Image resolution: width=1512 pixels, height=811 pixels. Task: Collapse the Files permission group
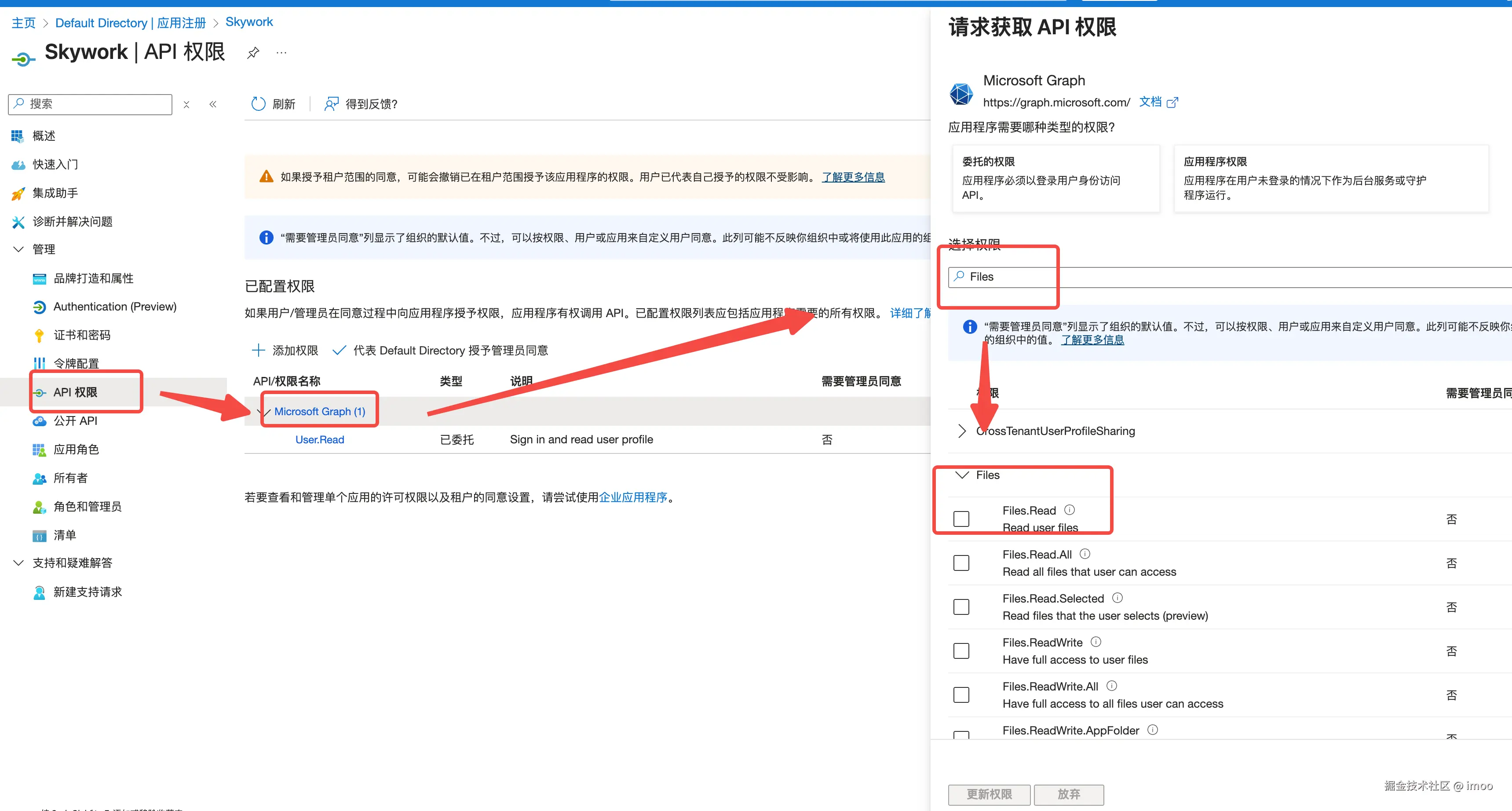coord(962,475)
